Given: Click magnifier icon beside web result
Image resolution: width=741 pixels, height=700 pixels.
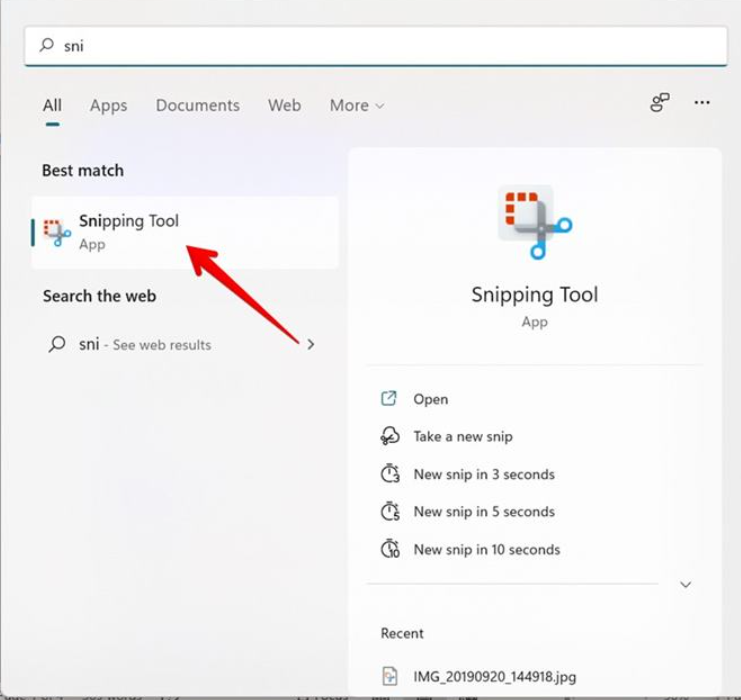Looking at the screenshot, I should click(x=57, y=344).
